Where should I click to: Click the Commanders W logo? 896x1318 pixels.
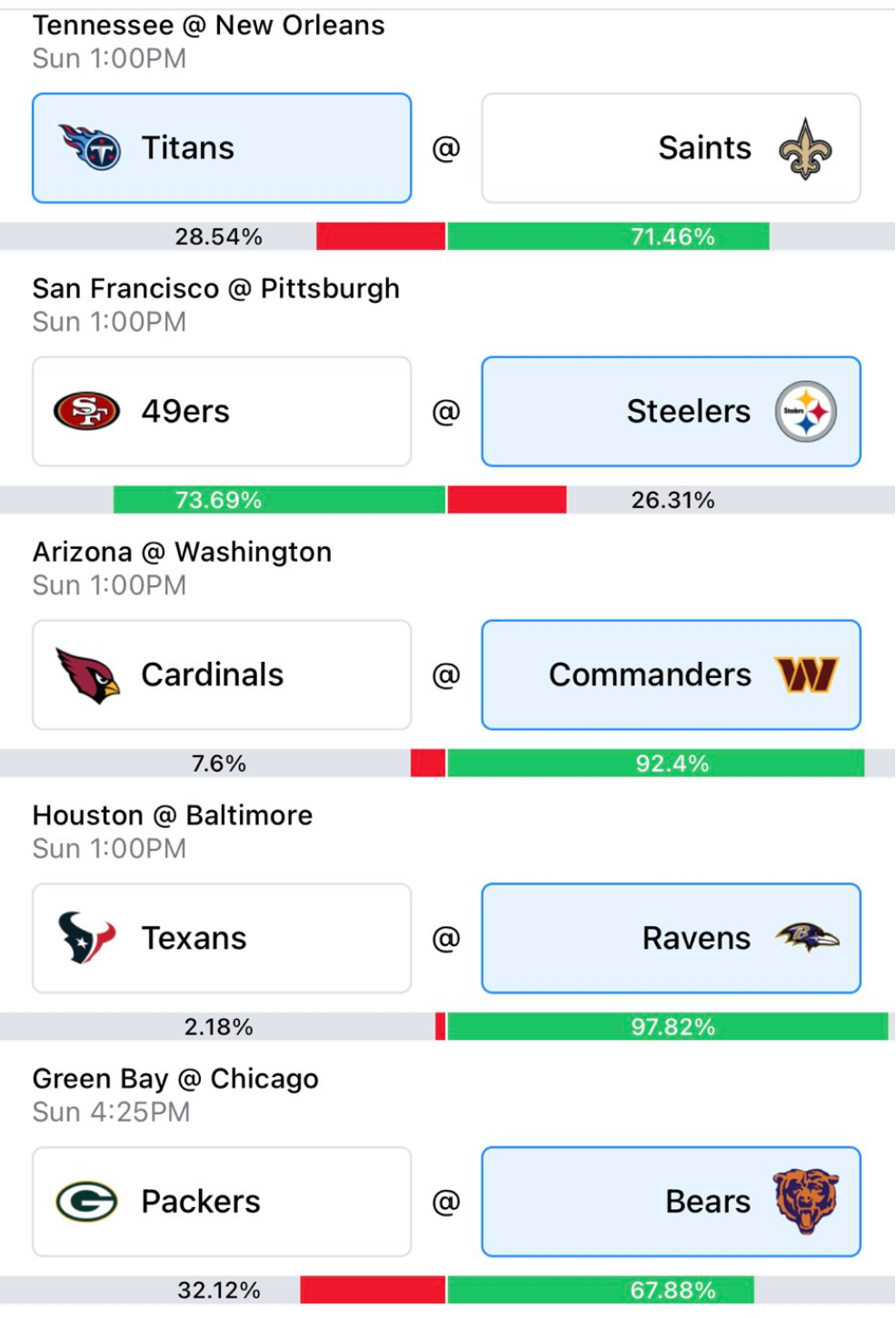806,674
